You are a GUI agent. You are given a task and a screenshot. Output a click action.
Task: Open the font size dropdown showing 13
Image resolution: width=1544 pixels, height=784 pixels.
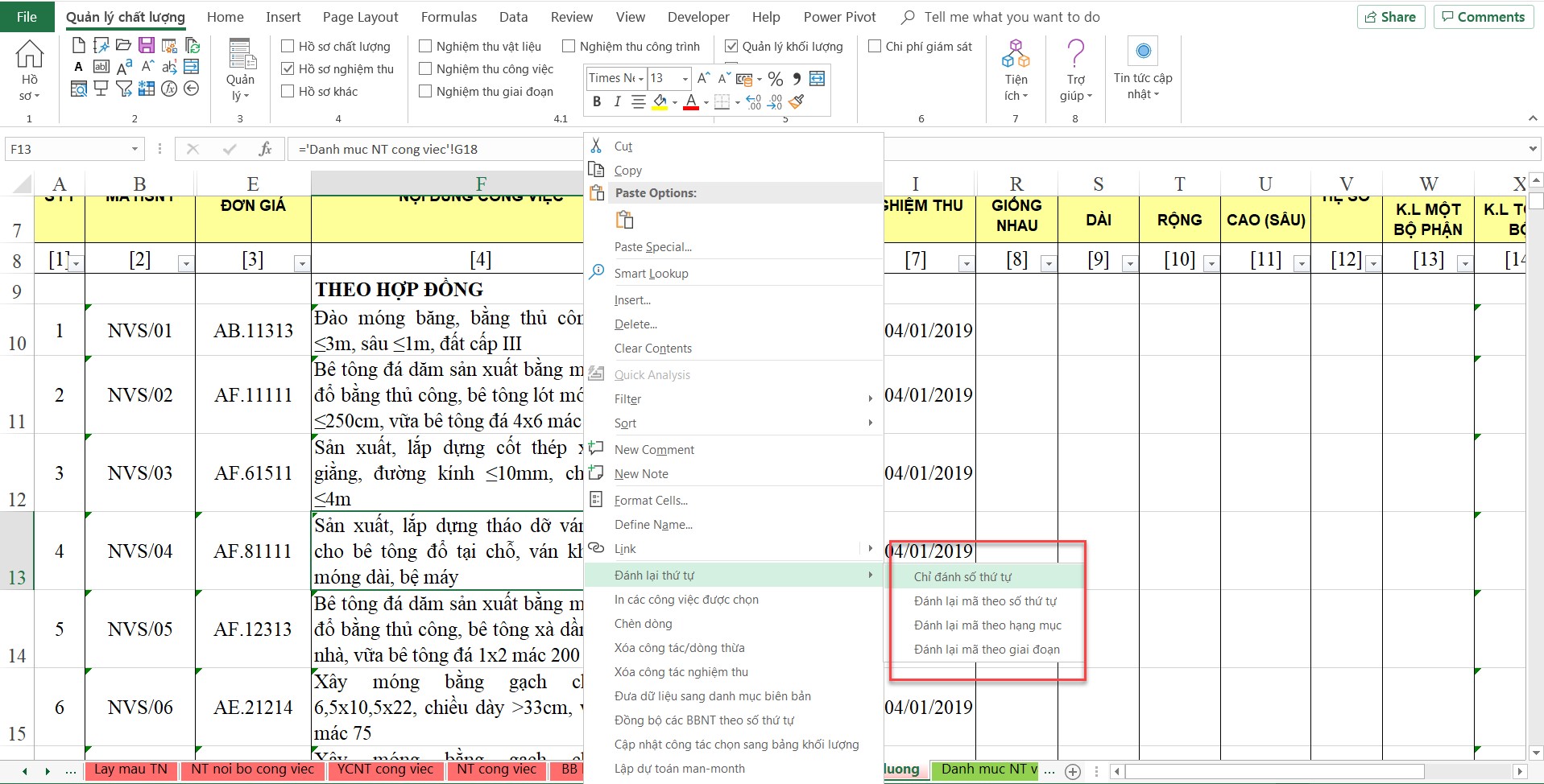tap(685, 78)
